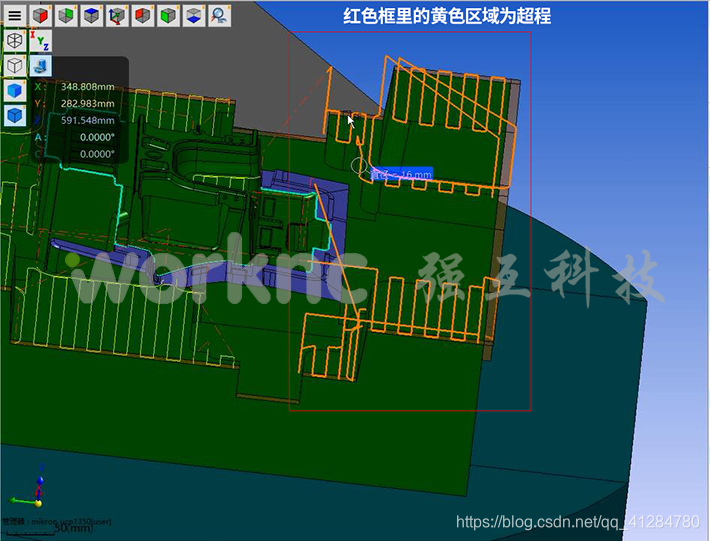Select the left view cube with red left face

(142, 15)
